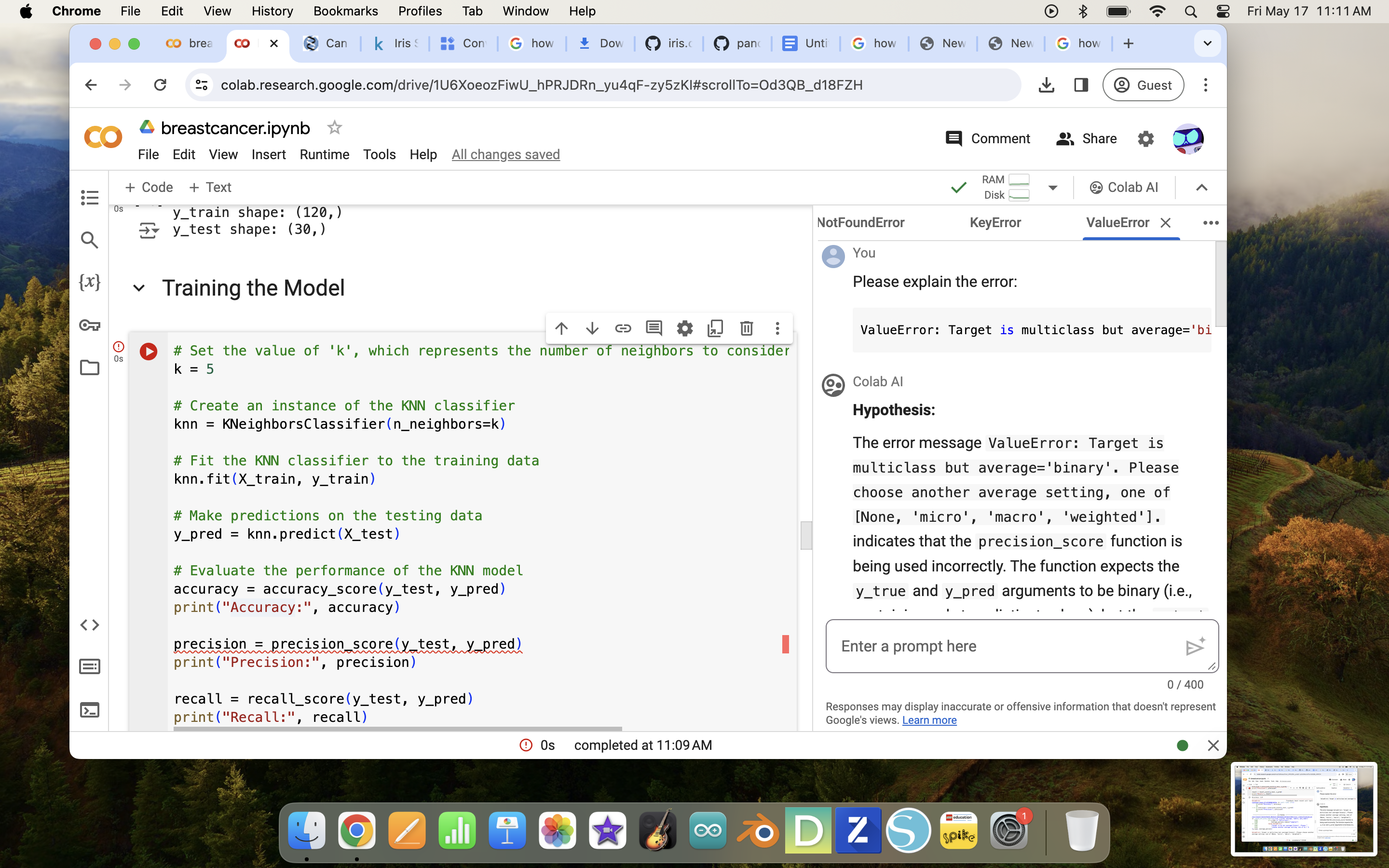Collapse the header with chevron up
The width and height of the screenshot is (1389, 868).
pos(1201,188)
